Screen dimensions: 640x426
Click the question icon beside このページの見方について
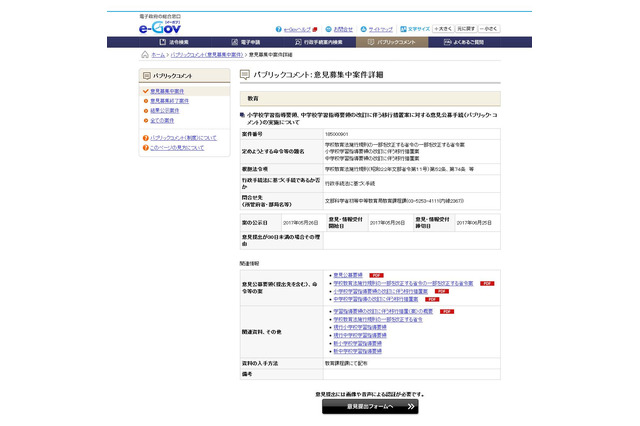coord(146,148)
